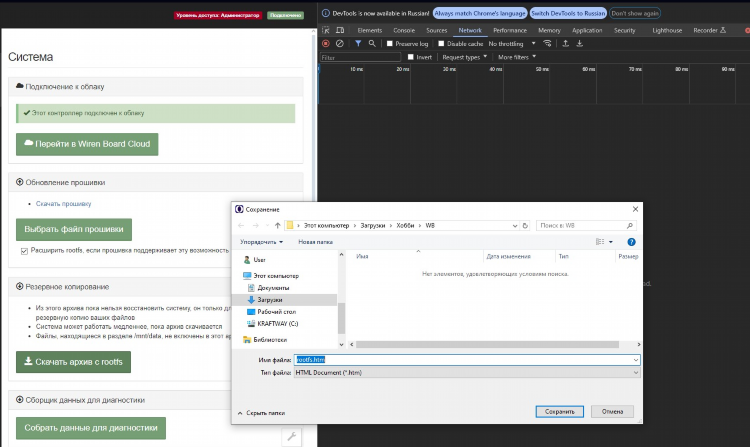Image resolution: width=750 pixels, height=447 pixels.
Task: Select 'KRAFTWAY (C:)' drive
Action: (277, 324)
